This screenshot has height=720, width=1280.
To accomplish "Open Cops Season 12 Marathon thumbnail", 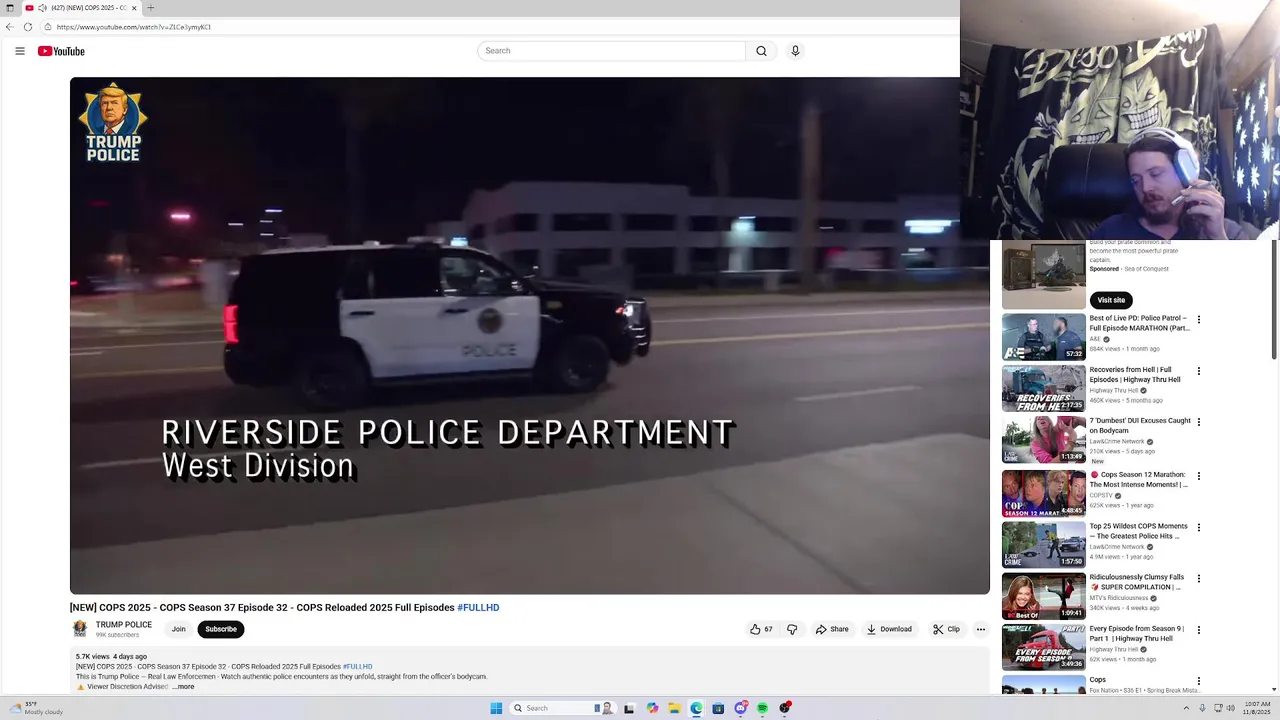I will [1044, 493].
